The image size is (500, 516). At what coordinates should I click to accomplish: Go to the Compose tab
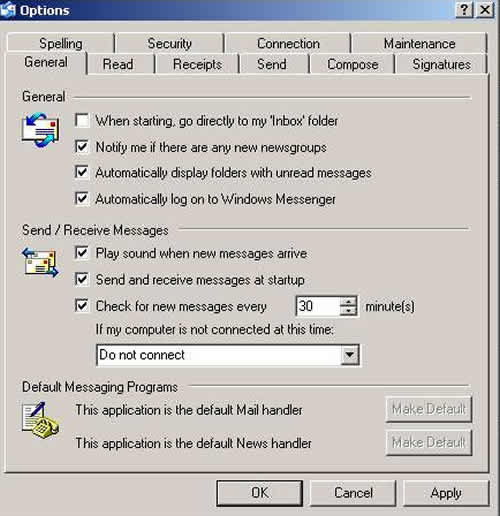pyautogui.click(x=352, y=64)
